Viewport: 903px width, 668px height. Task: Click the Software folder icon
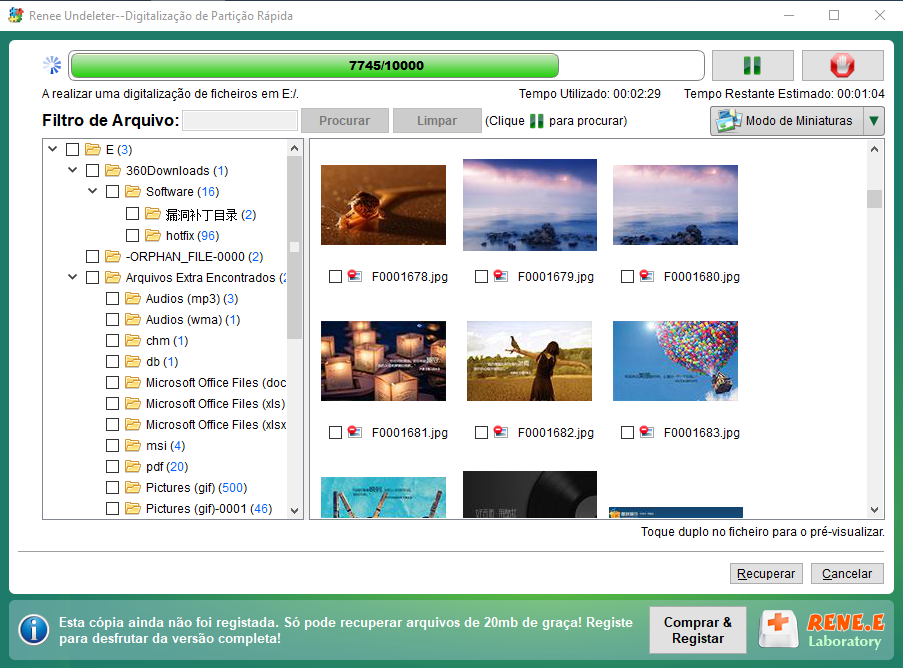point(133,191)
